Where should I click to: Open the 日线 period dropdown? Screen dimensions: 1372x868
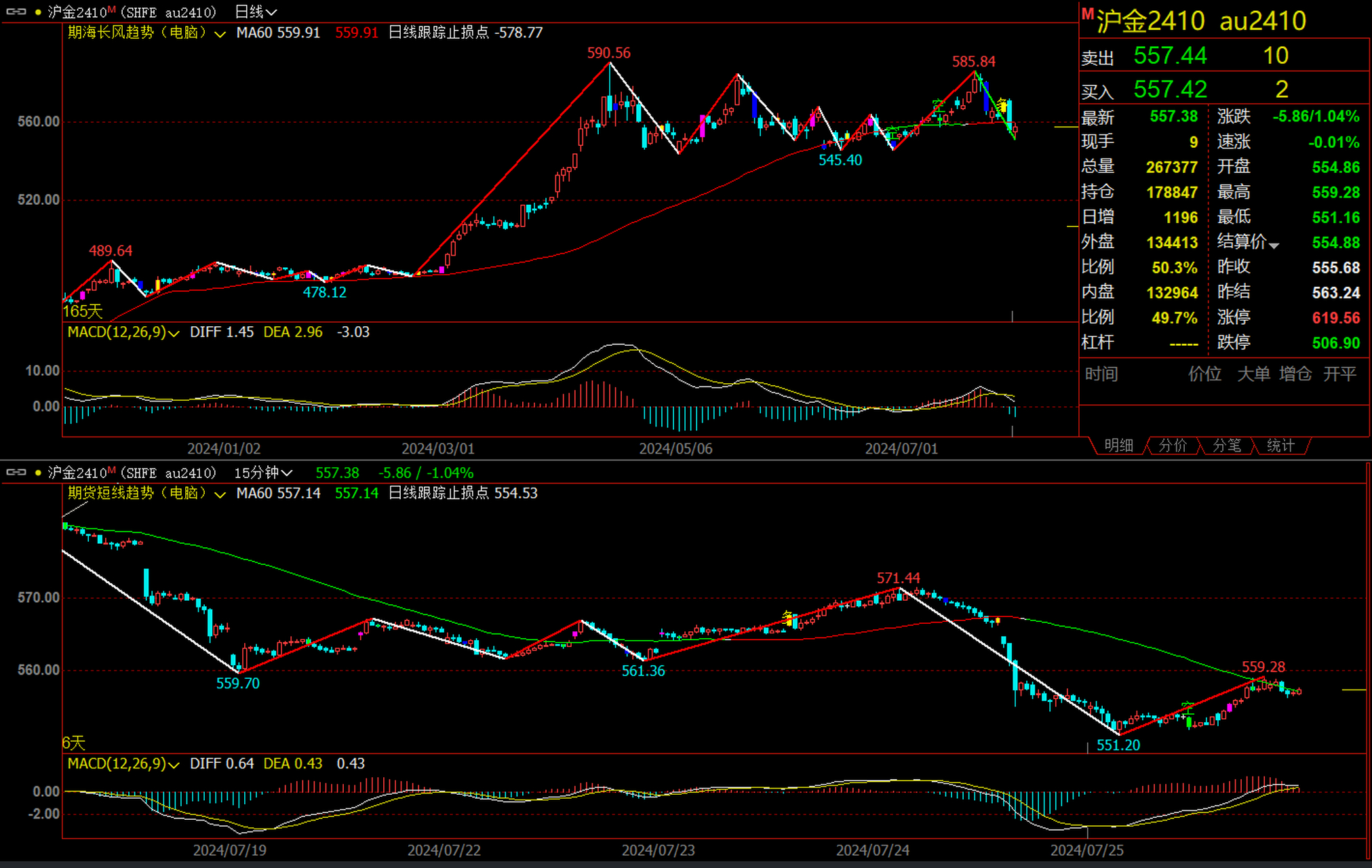pos(256,12)
